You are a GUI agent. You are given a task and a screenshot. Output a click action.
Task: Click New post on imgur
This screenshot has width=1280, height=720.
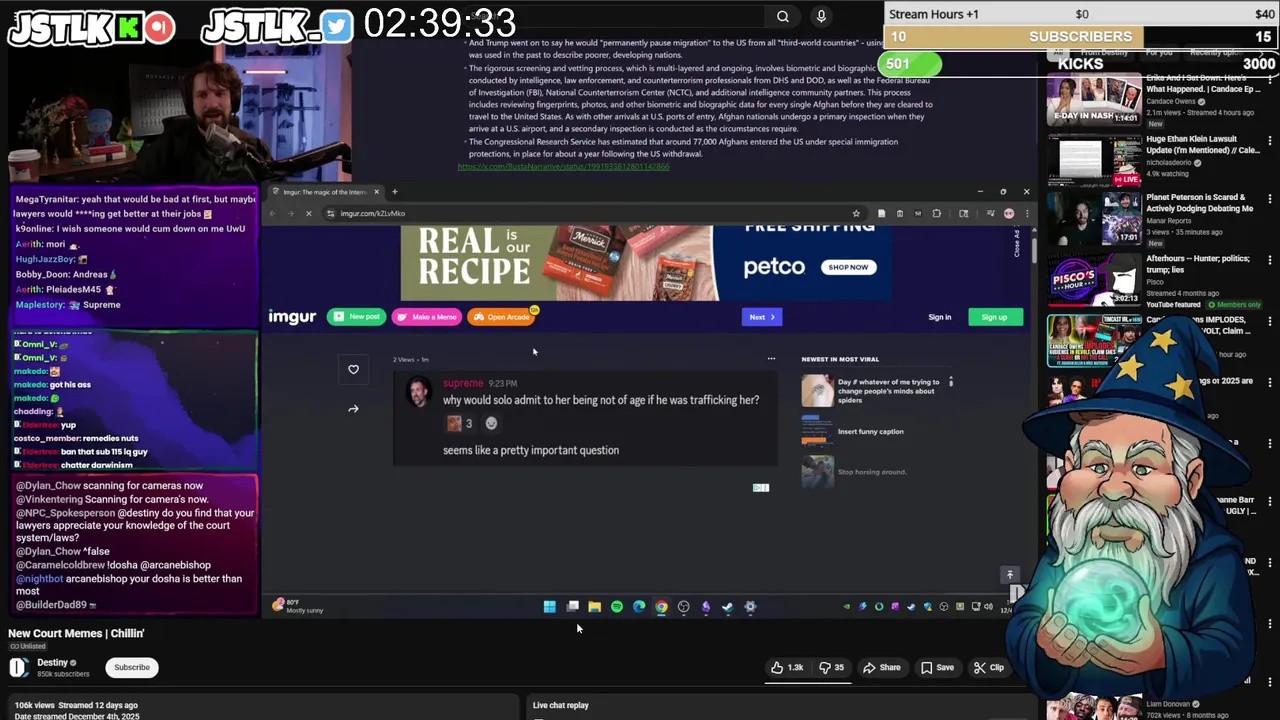(x=356, y=317)
